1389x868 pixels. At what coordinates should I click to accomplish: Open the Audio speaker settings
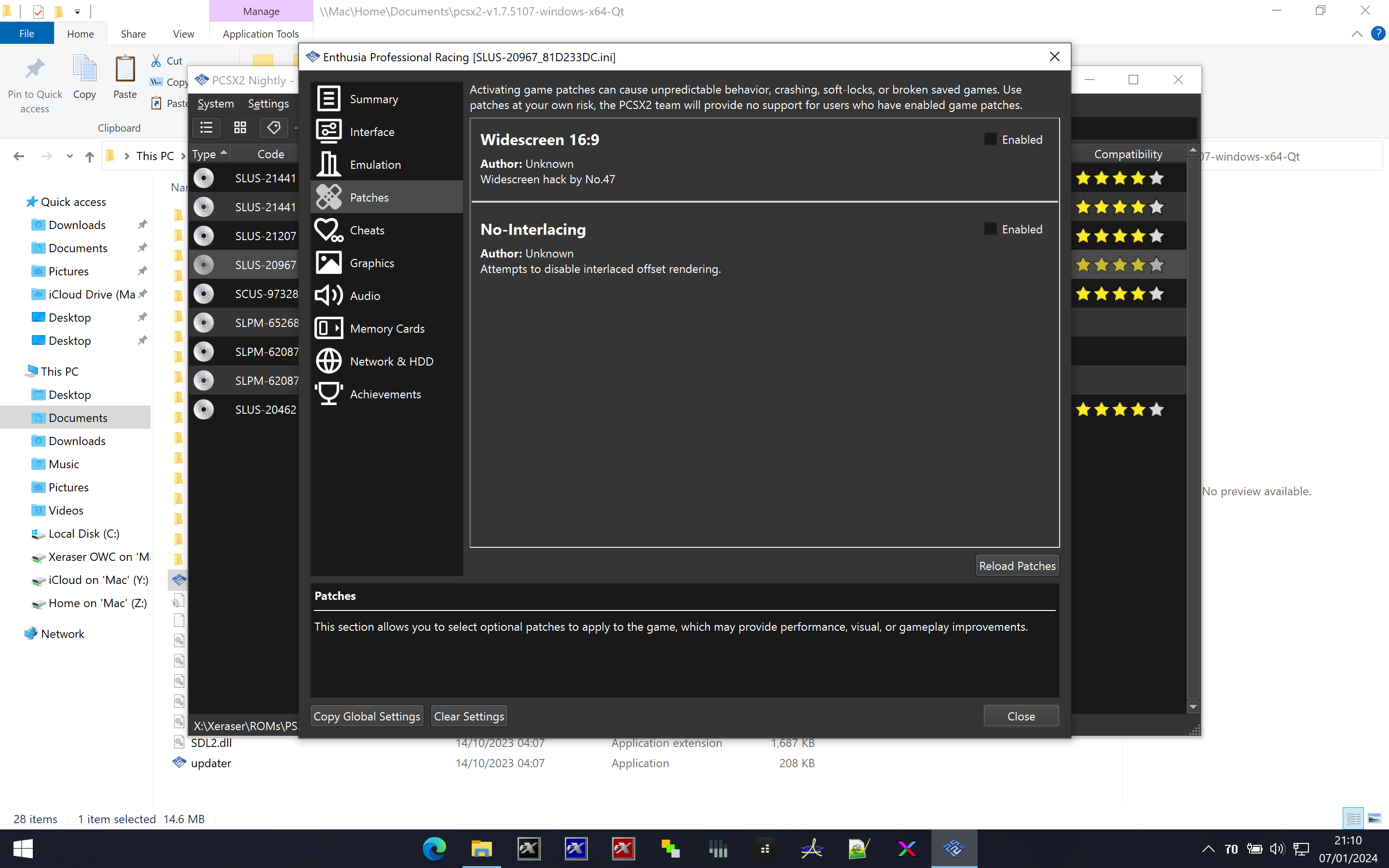pos(386,295)
